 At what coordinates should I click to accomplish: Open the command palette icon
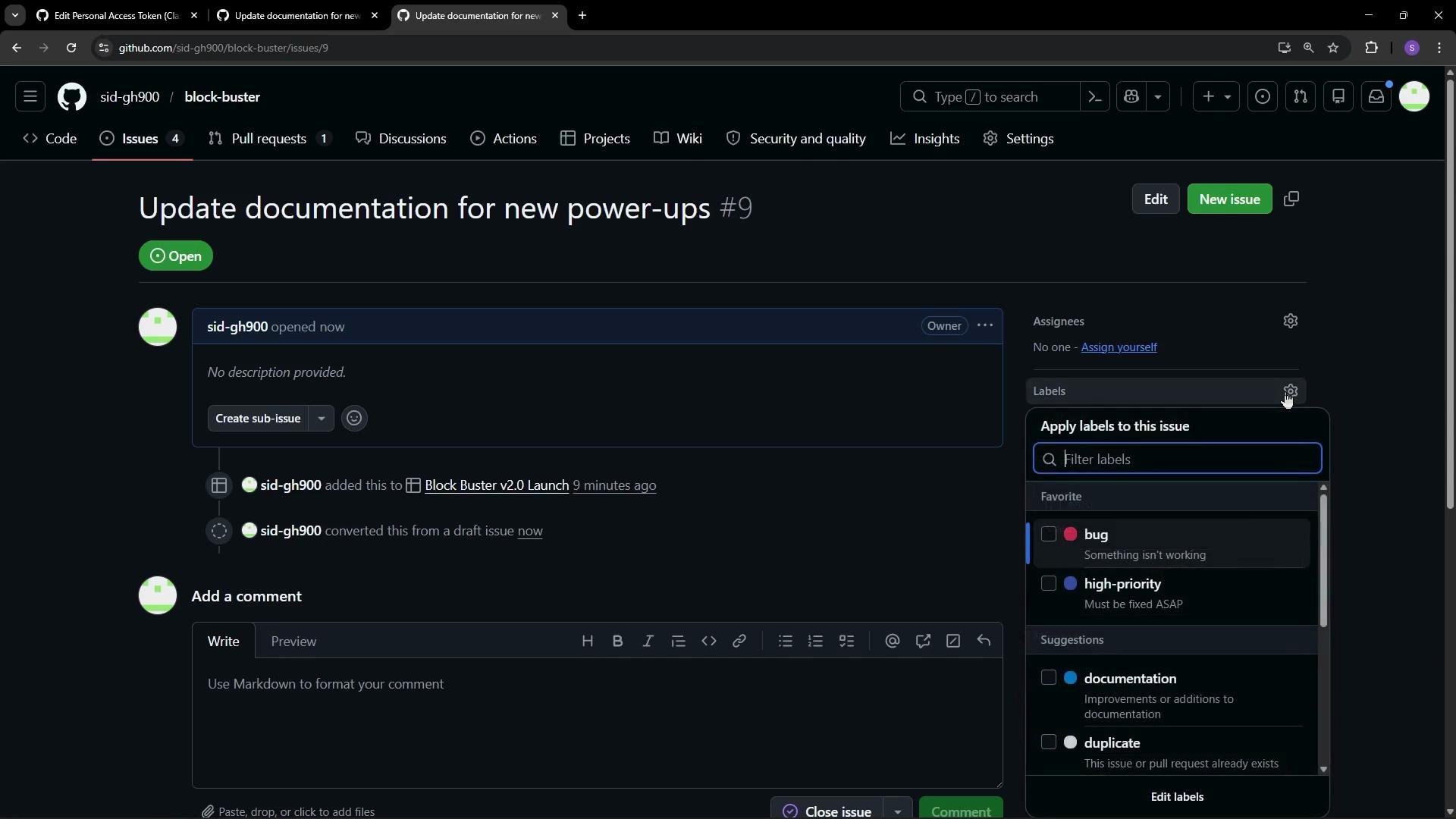point(1095,97)
